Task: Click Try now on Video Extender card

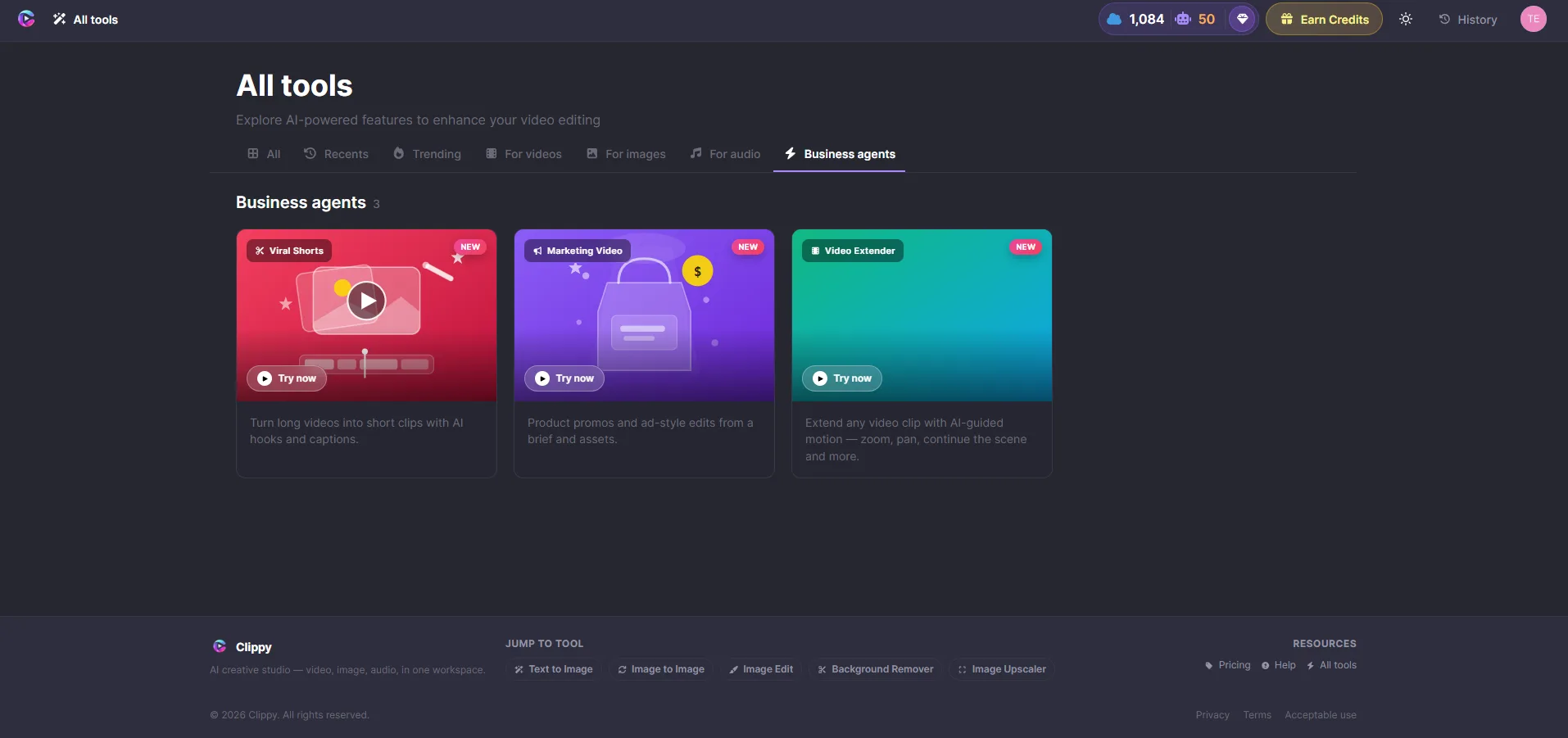Action: (x=842, y=378)
